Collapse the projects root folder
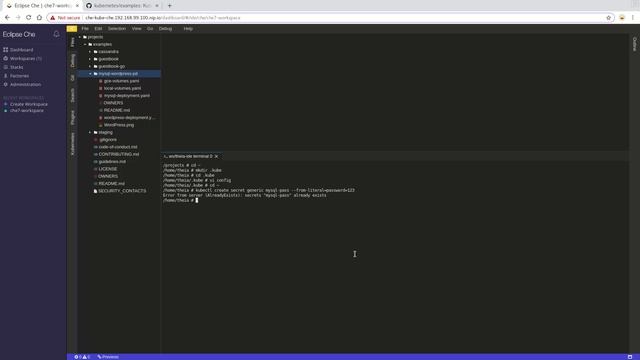The image size is (640, 360). 80,37
